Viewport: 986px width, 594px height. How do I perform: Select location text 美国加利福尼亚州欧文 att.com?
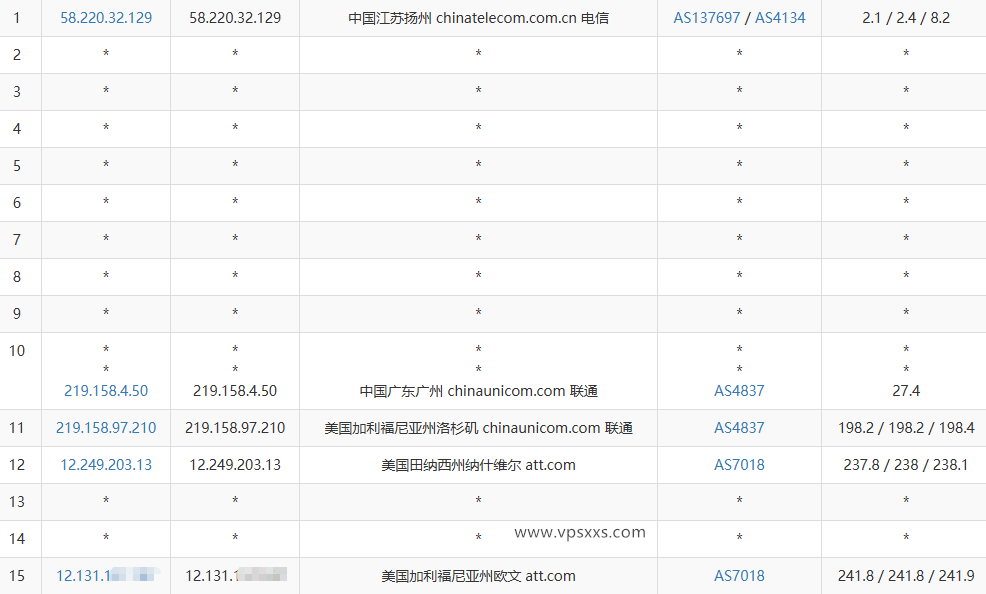tap(479, 575)
